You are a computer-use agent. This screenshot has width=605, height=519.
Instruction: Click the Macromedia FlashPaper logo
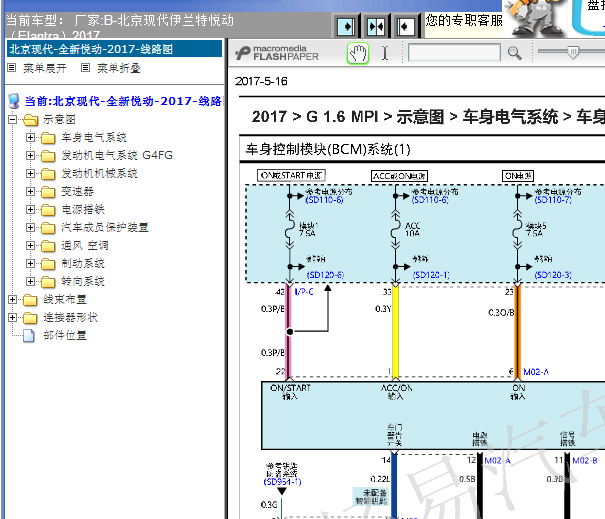point(277,53)
